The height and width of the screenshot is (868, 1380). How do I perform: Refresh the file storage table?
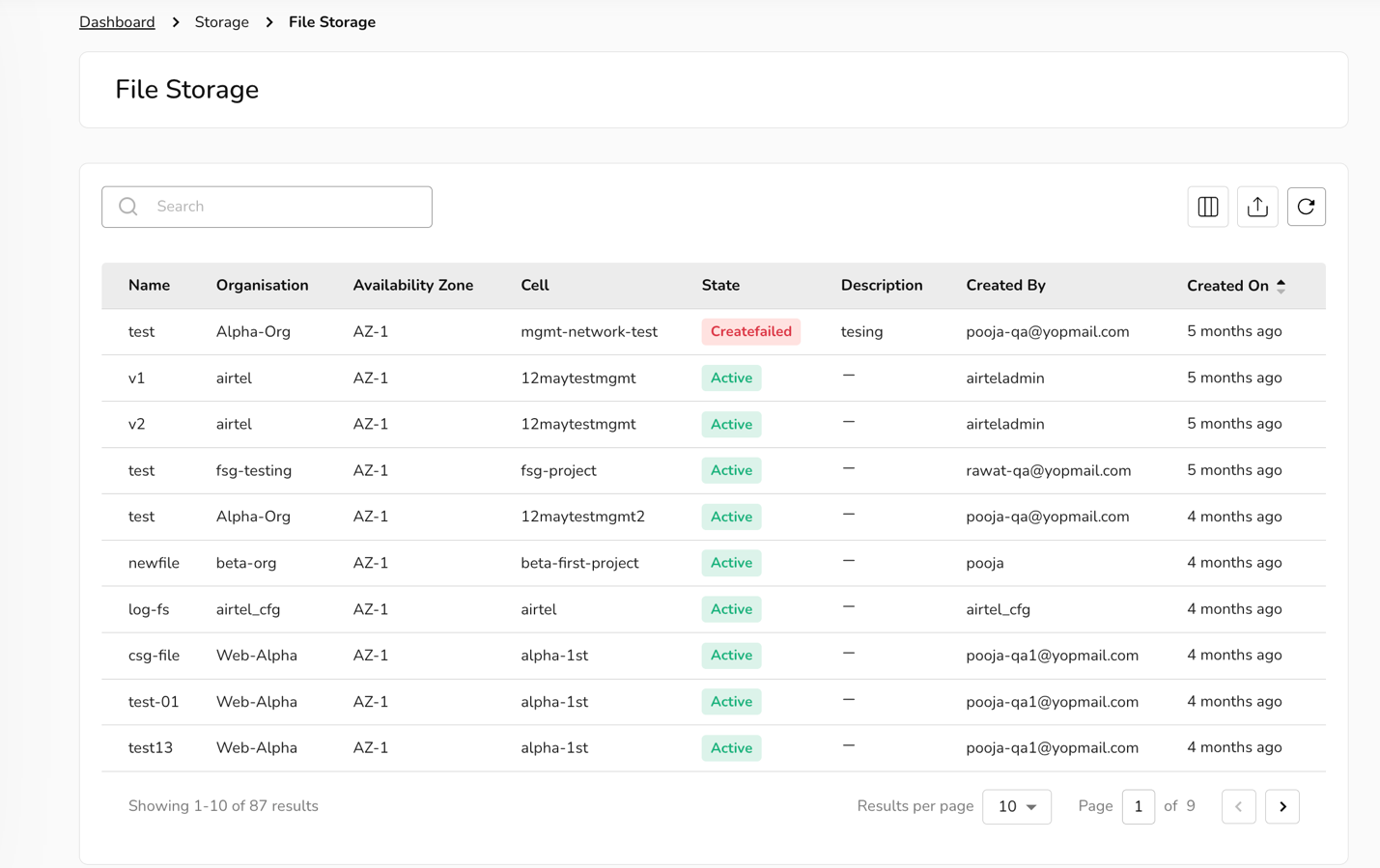(x=1306, y=207)
